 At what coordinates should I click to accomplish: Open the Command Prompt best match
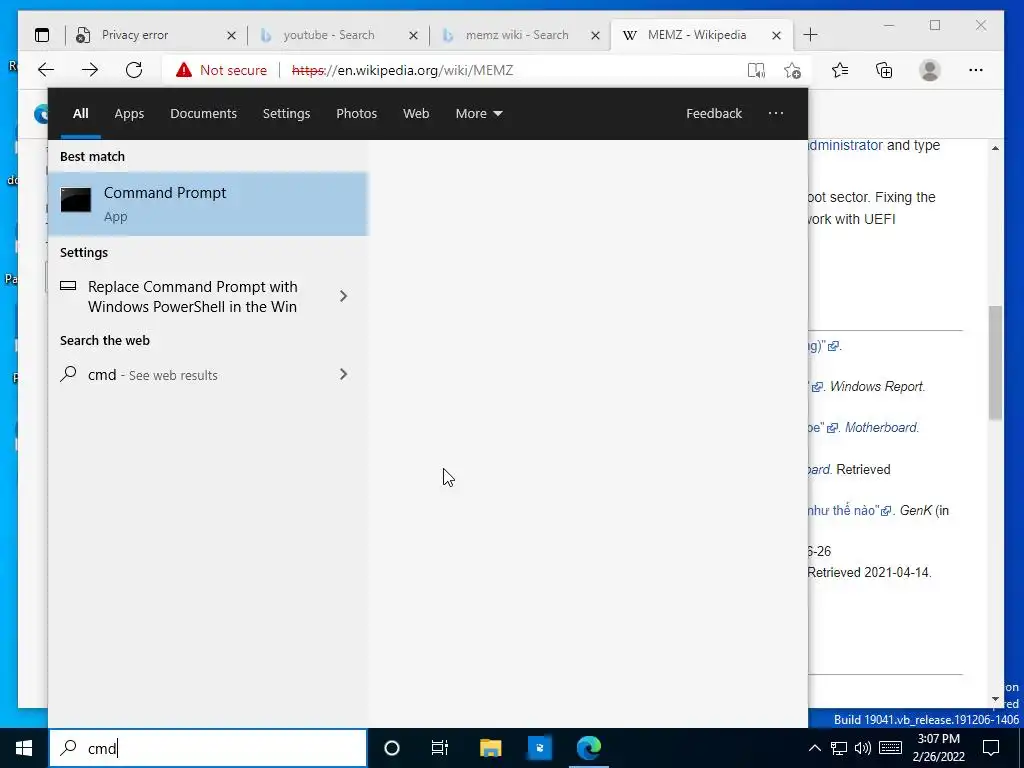click(x=208, y=204)
